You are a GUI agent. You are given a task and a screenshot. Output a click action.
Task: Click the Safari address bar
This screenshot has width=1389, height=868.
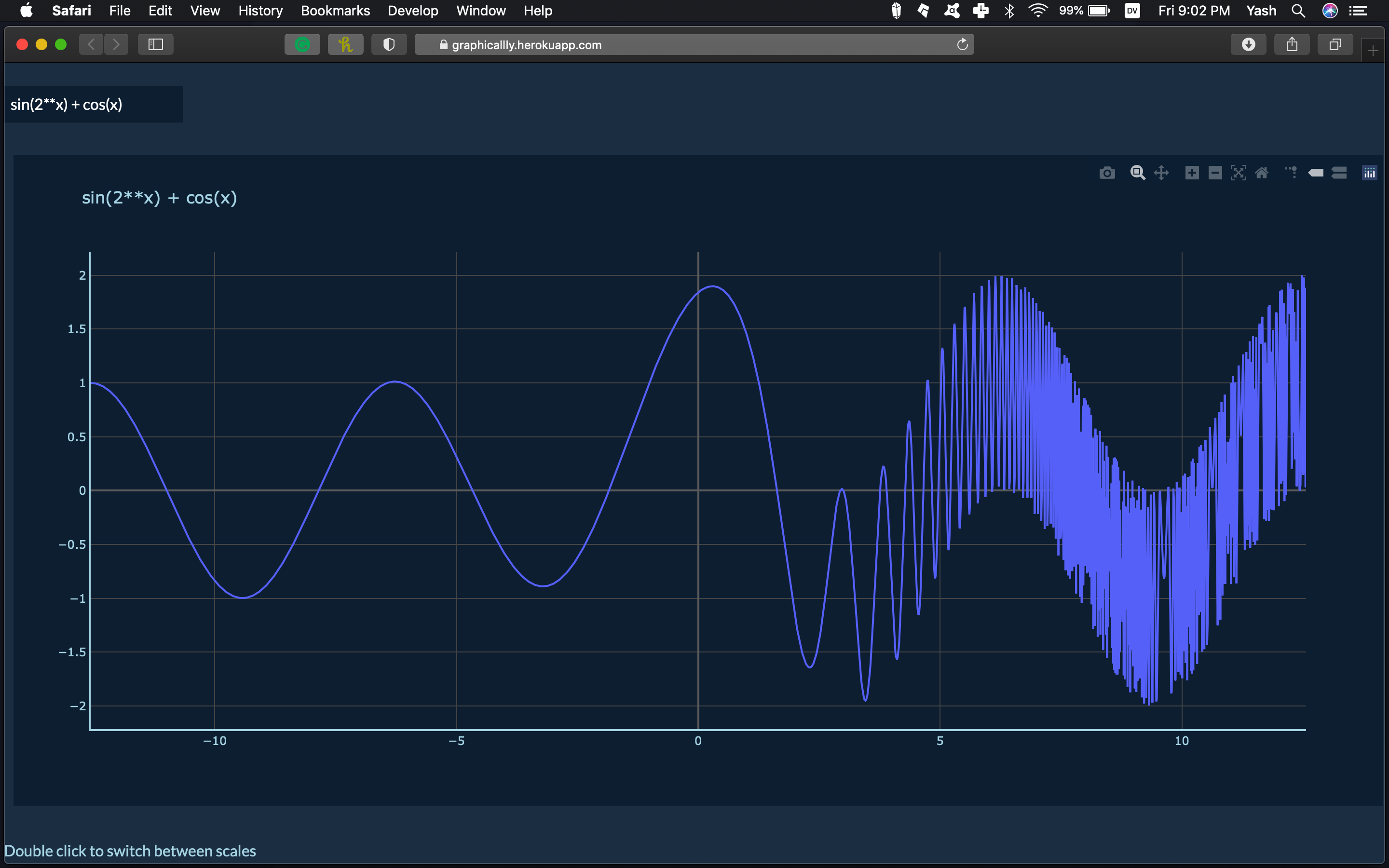694,44
